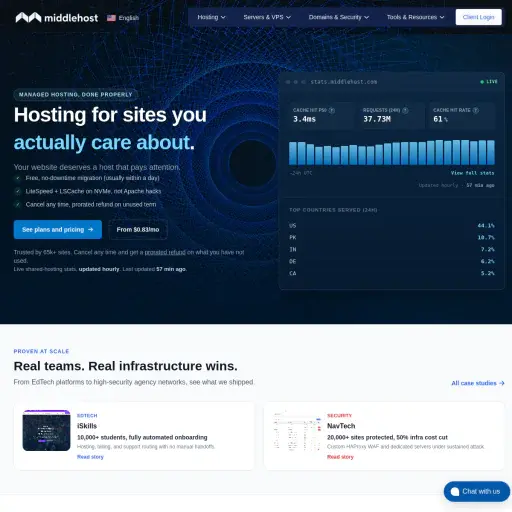Click the IN 7.2% country row

pos(392,250)
